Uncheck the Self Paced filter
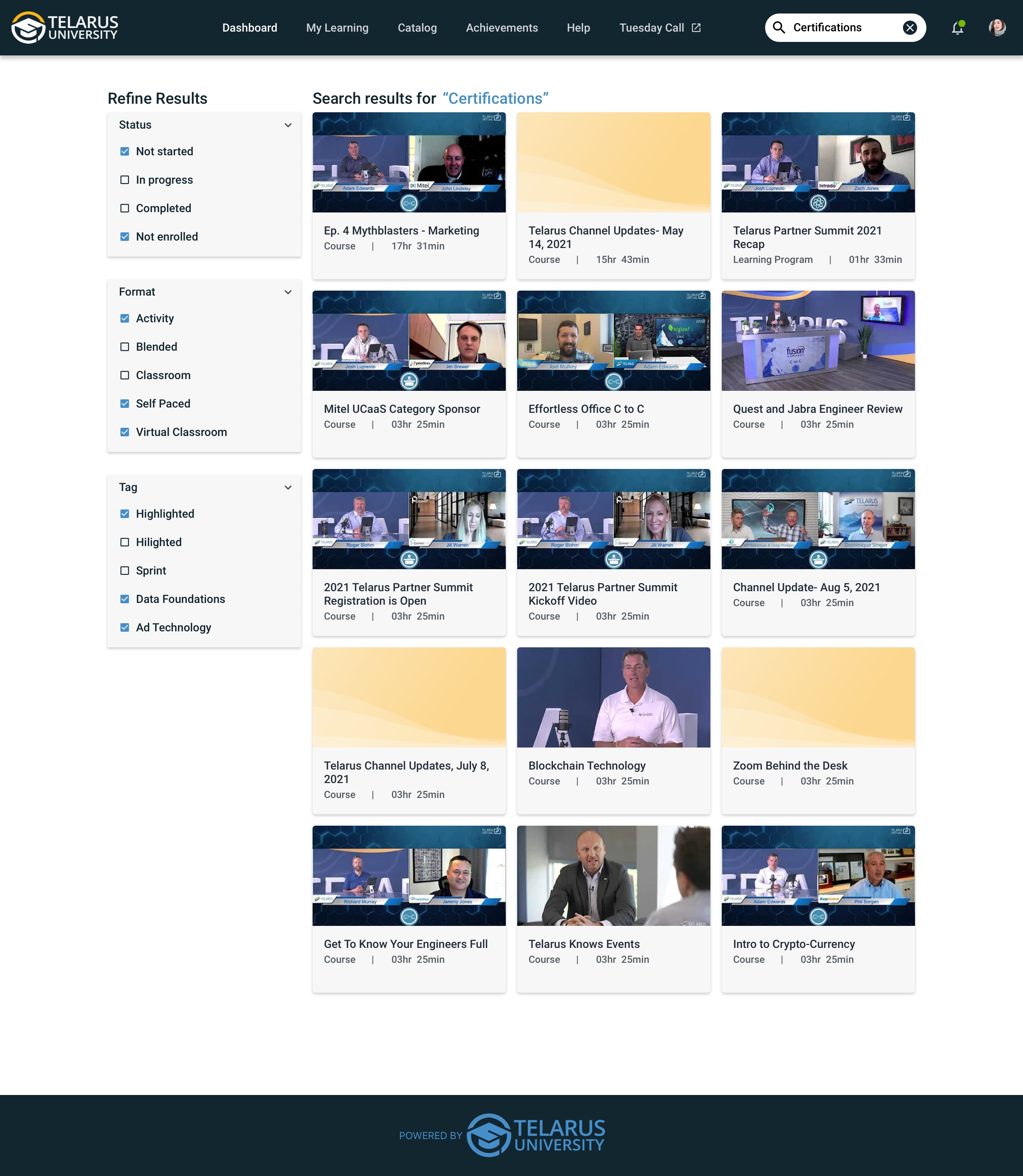The image size is (1023, 1176). [124, 404]
